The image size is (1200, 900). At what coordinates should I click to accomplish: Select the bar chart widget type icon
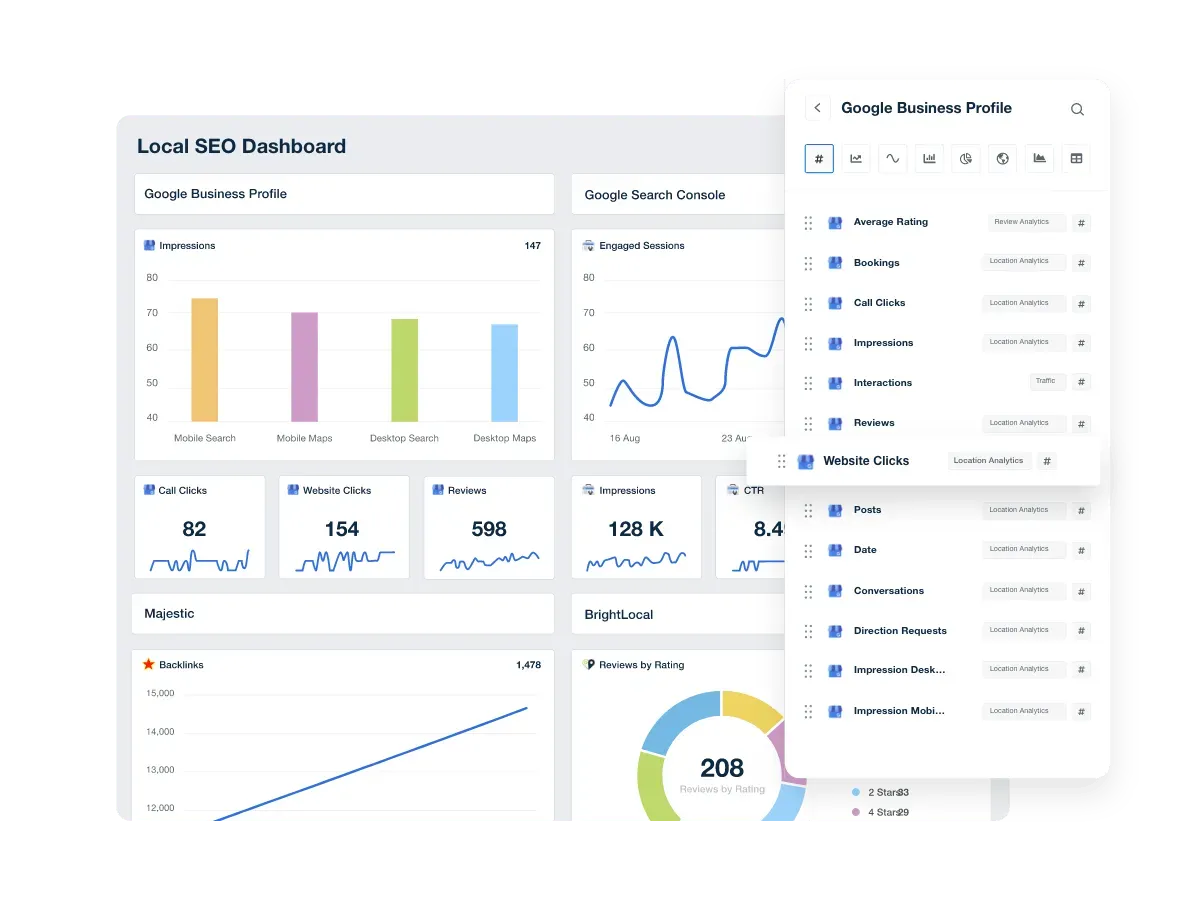(x=929, y=158)
